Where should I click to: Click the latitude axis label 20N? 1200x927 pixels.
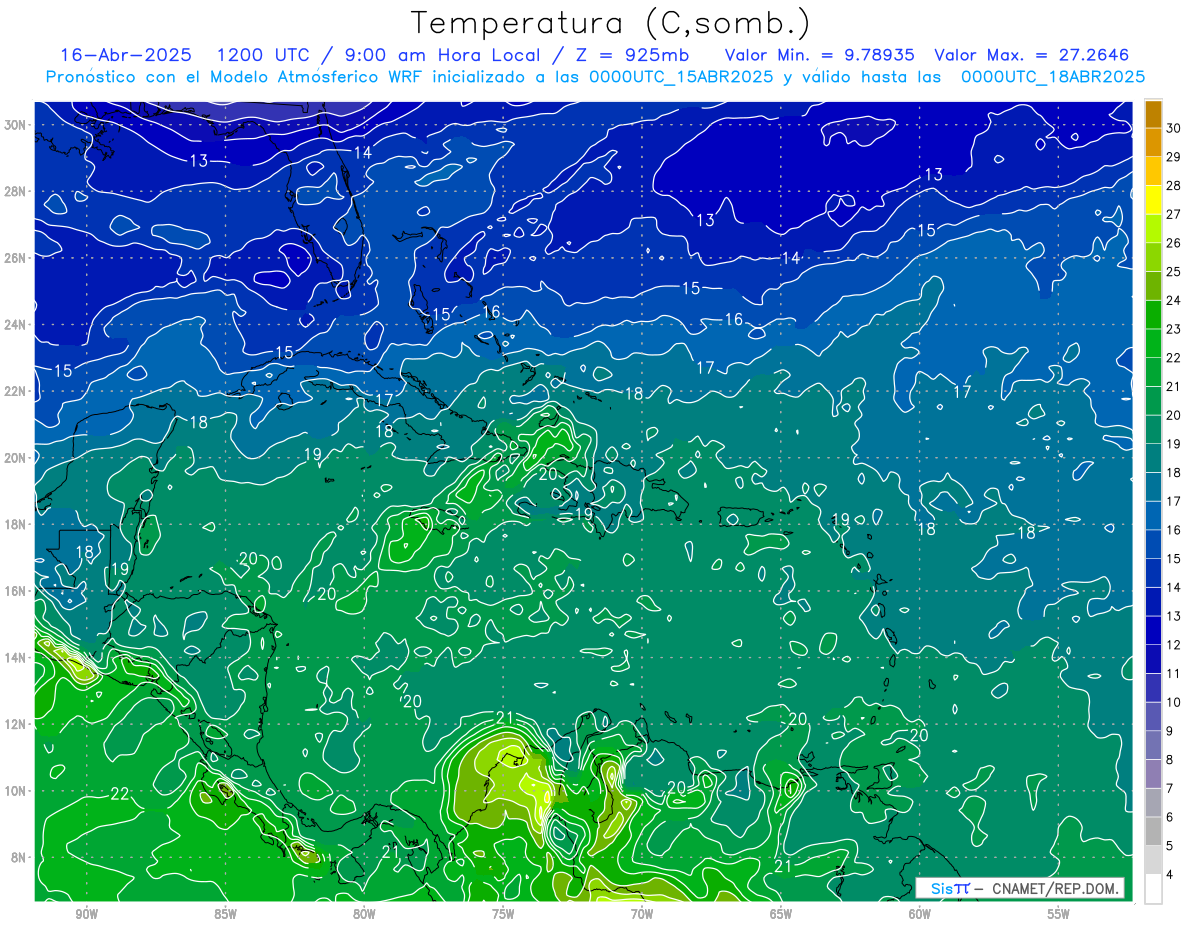point(17,458)
